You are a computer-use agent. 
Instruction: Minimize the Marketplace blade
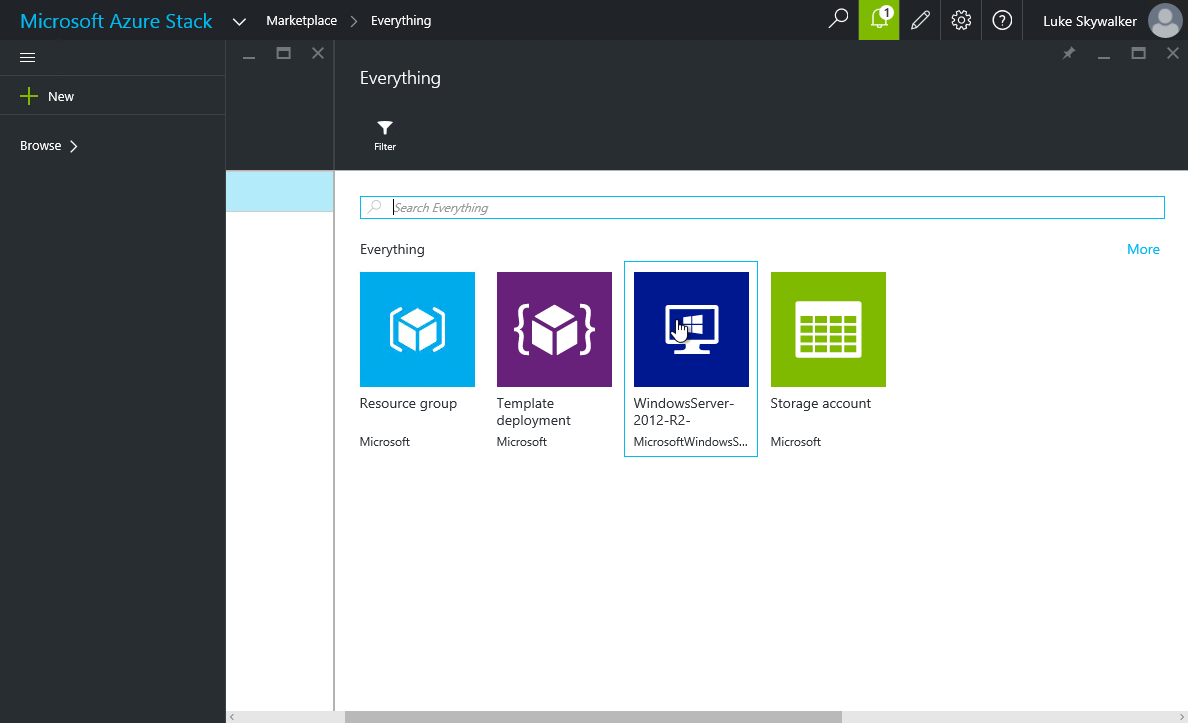[249, 57]
